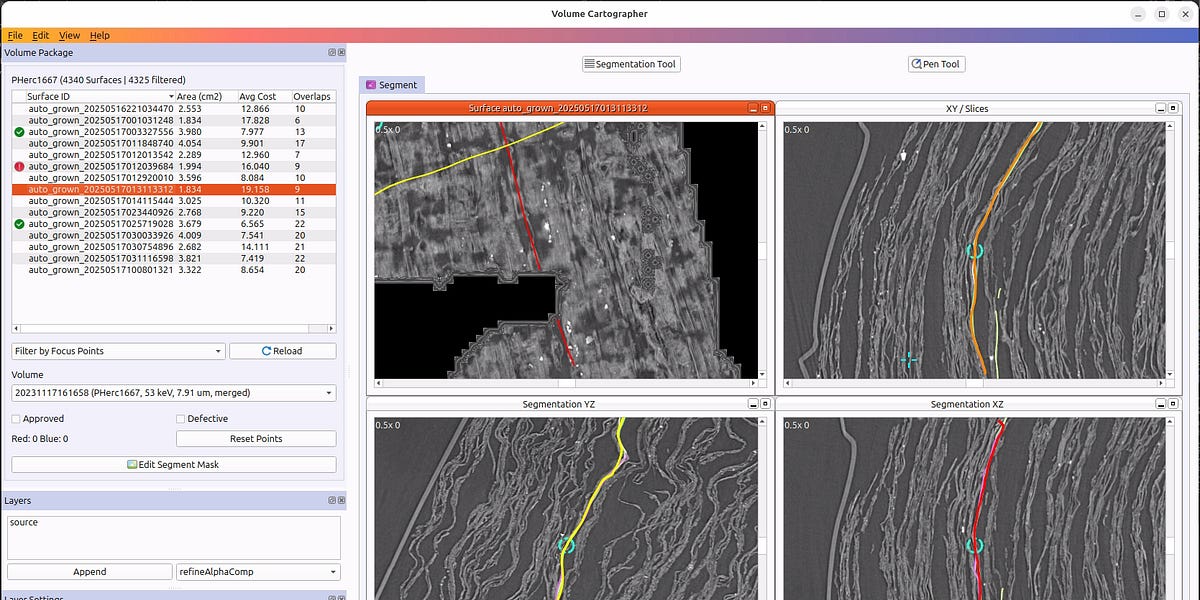Select surface auto_grown_20250517030033926
The height and width of the screenshot is (600, 1200).
[x=172, y=236]
